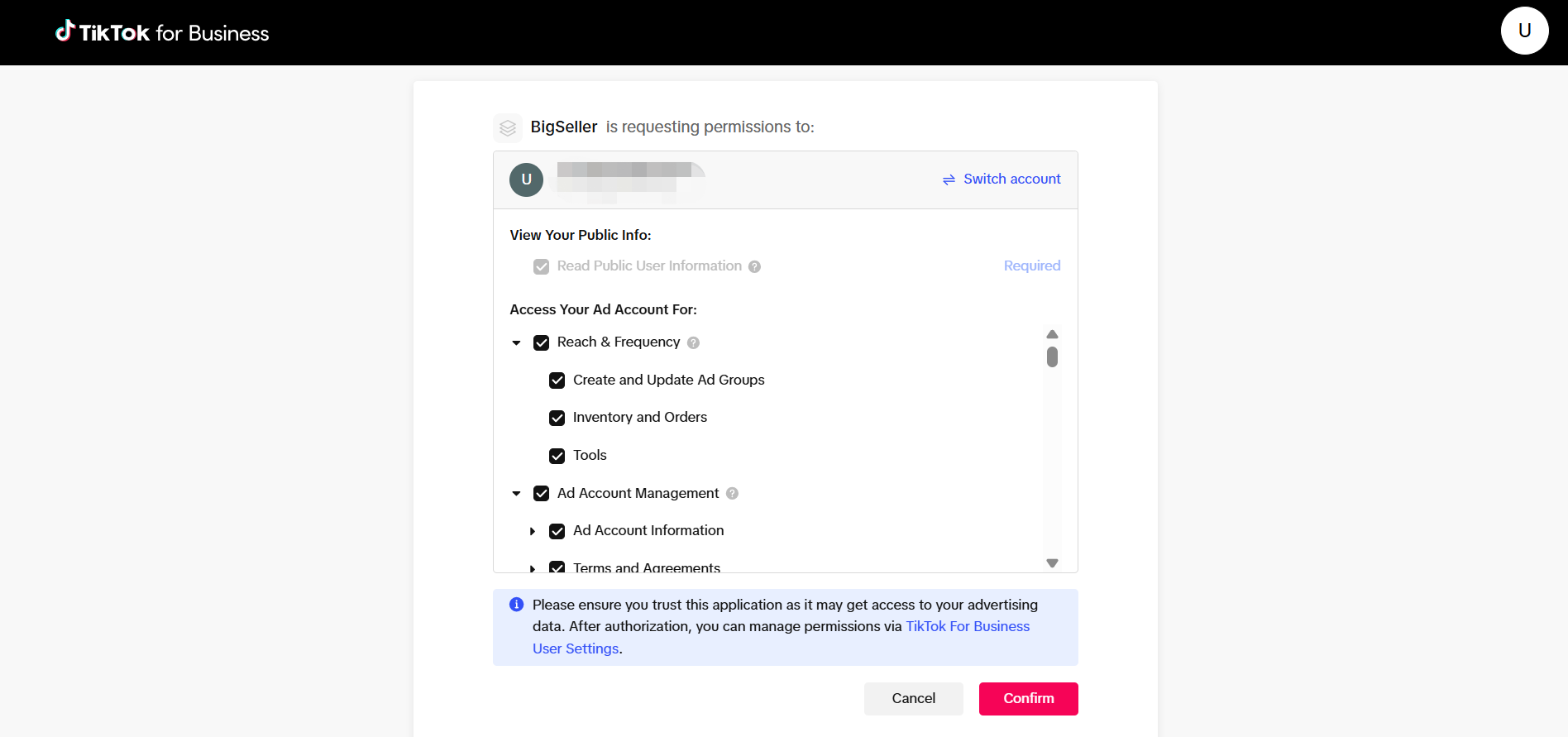
Task: Toggle the Tools permission checkbox
Action: (x=557, y=456)
